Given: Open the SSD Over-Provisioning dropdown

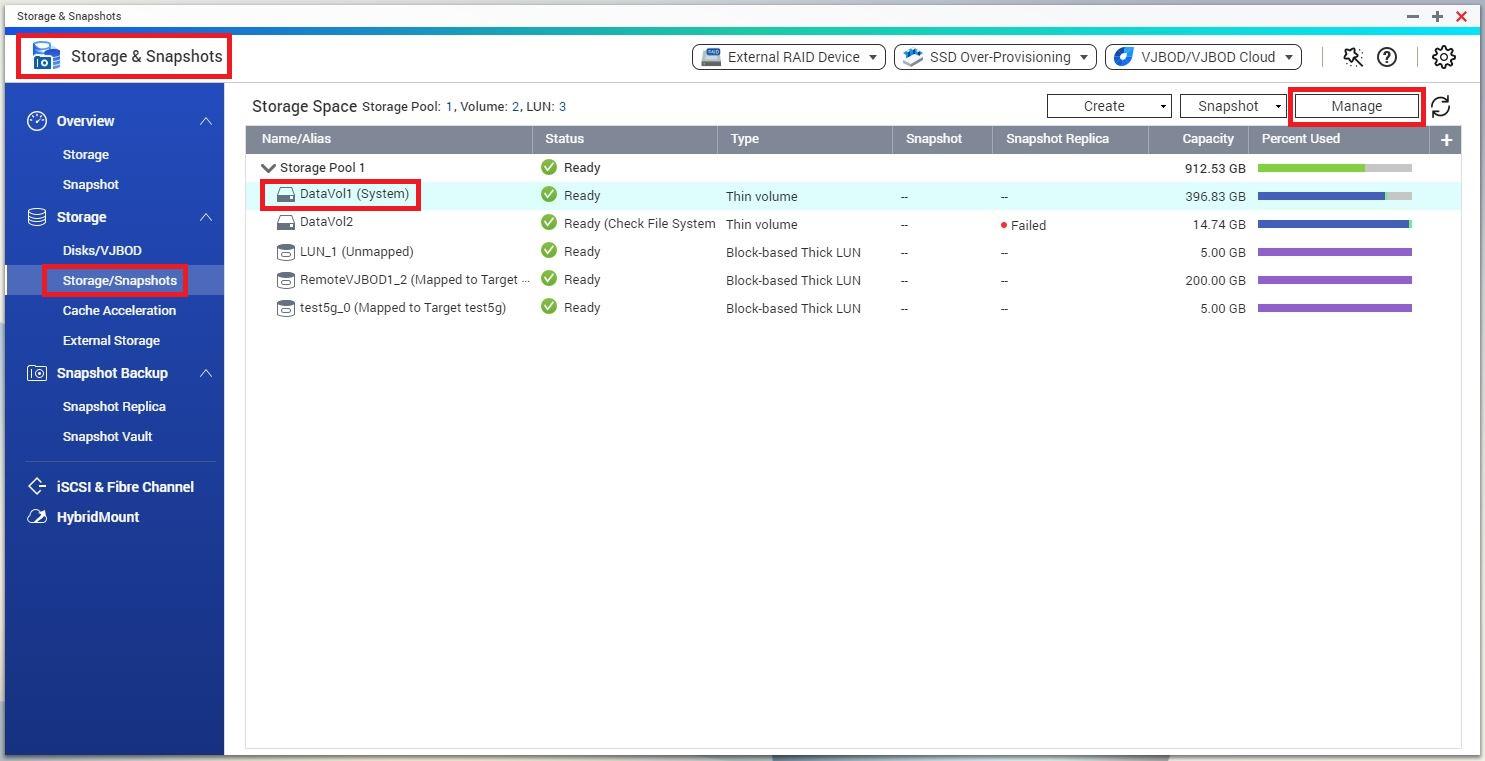Looking at the screenshot, I should 995,57.
